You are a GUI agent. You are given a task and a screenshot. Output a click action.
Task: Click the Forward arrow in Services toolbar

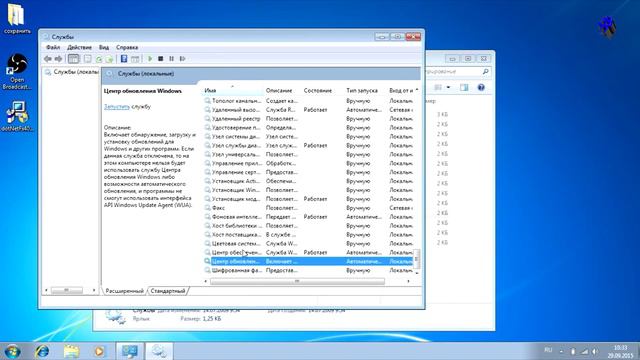[58, 59]
